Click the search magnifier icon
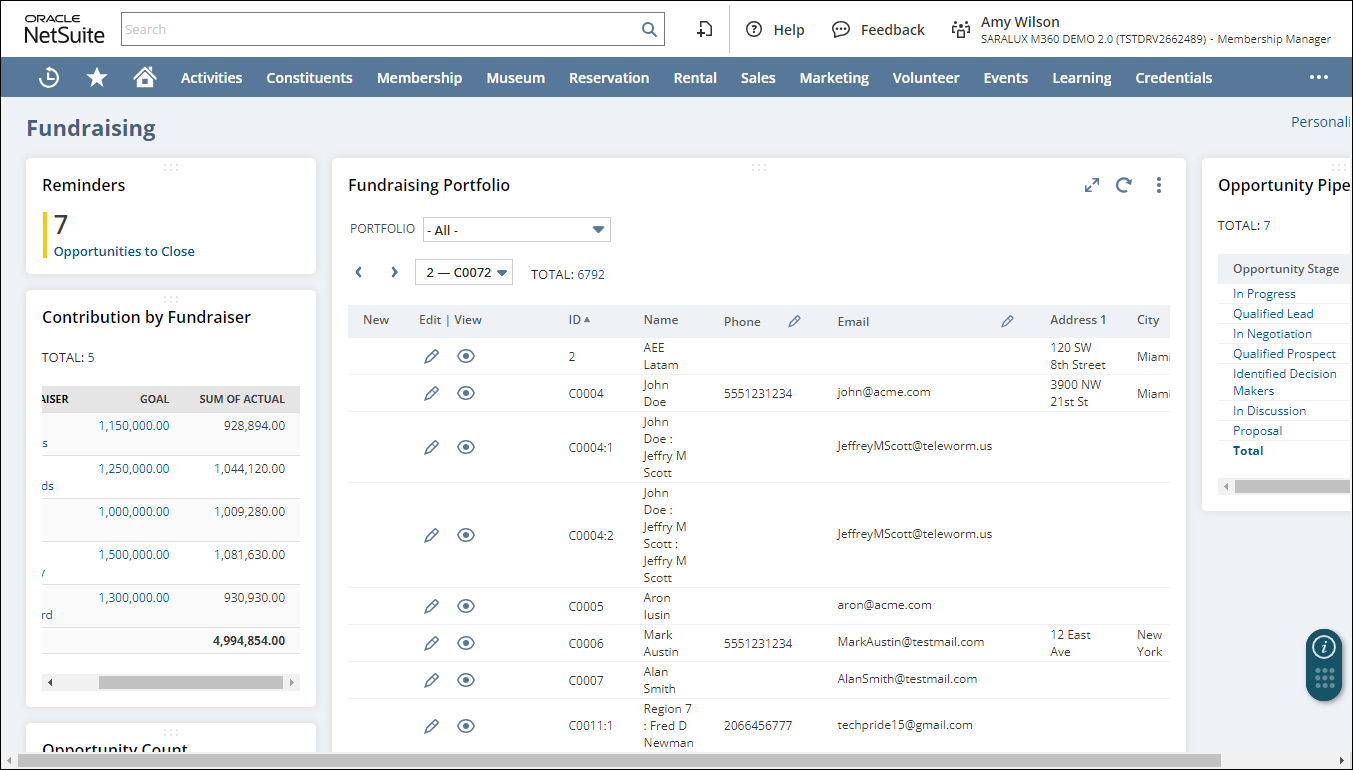This screenshot has width=1353, height=770. [x=649, y=29]
